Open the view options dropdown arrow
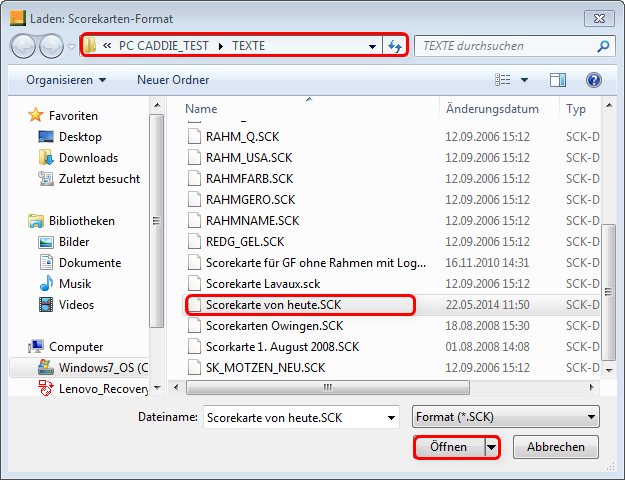The height and width of the screenshot is (480, 625). pyautogui.click(x=525, y=80)
